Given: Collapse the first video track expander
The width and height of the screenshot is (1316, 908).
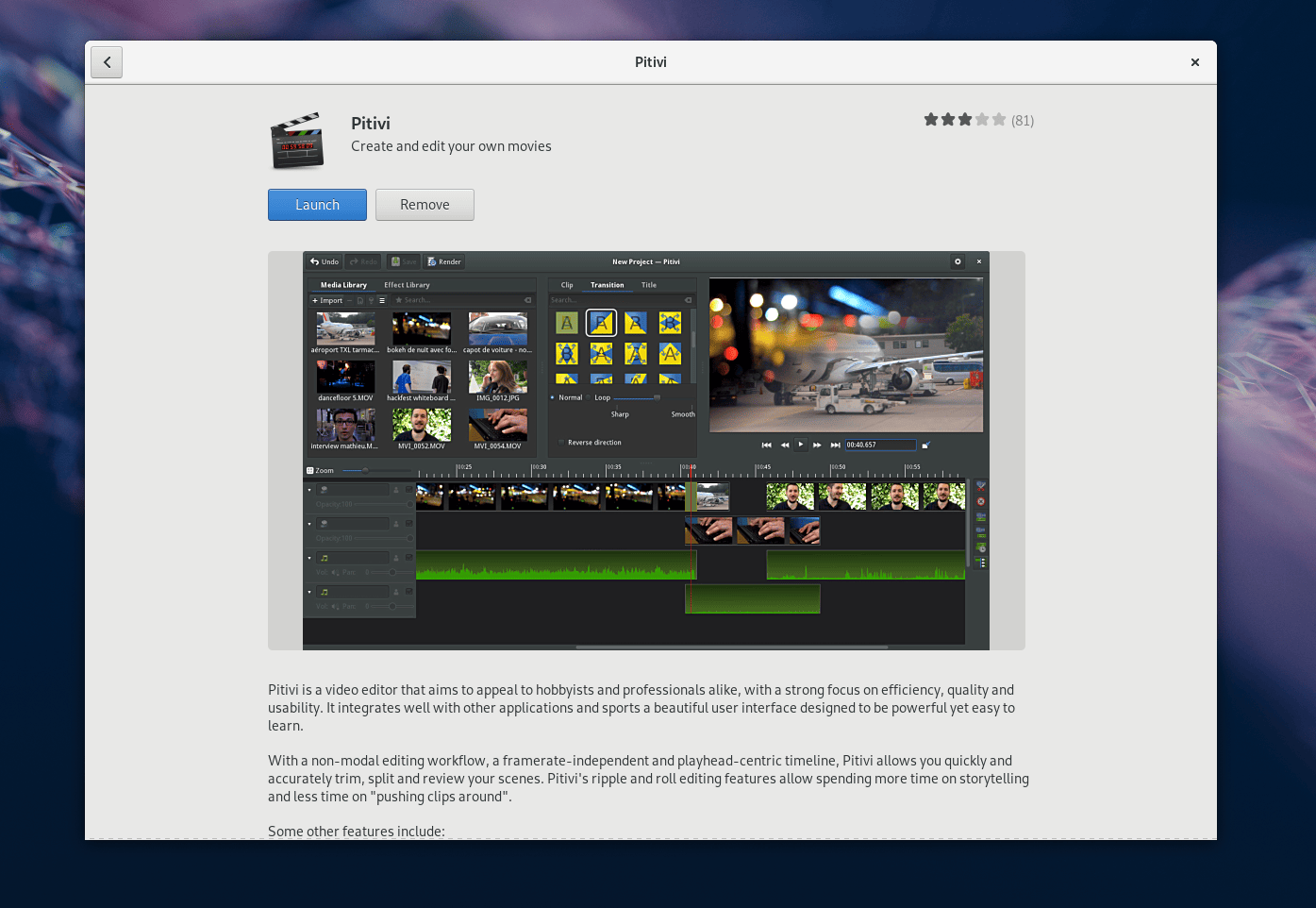Looking at the screenshot, I should pos(309,490).
